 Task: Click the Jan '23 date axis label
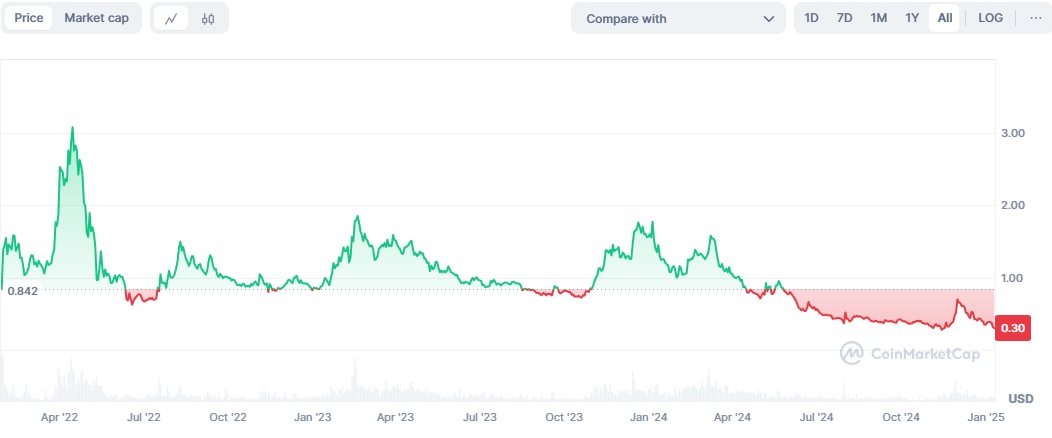(x=313, y=417)
